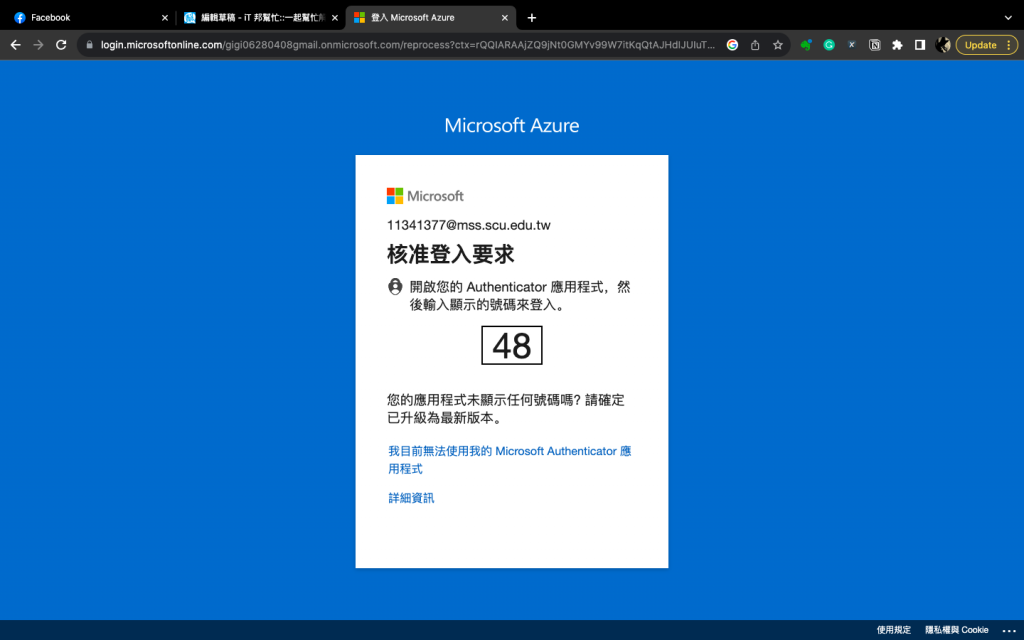Open the Extensions puzzle piece menu
1024x640 pixels.
(x=897, y=45)
